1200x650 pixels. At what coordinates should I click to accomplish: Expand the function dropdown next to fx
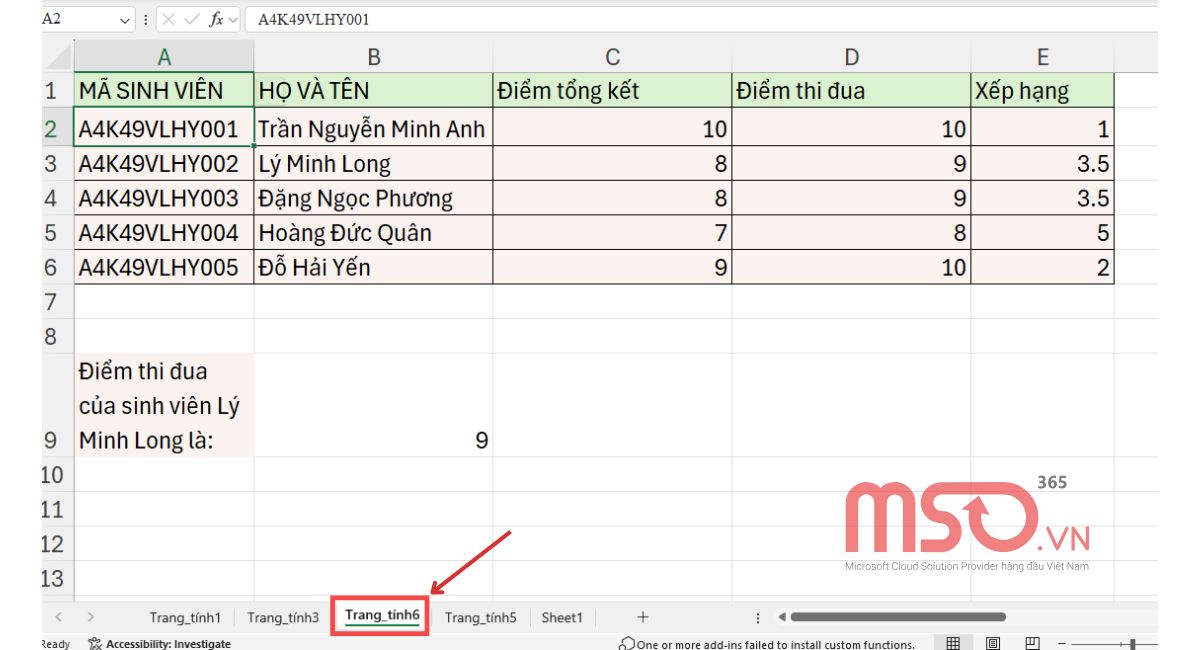[x=233, y=19]
